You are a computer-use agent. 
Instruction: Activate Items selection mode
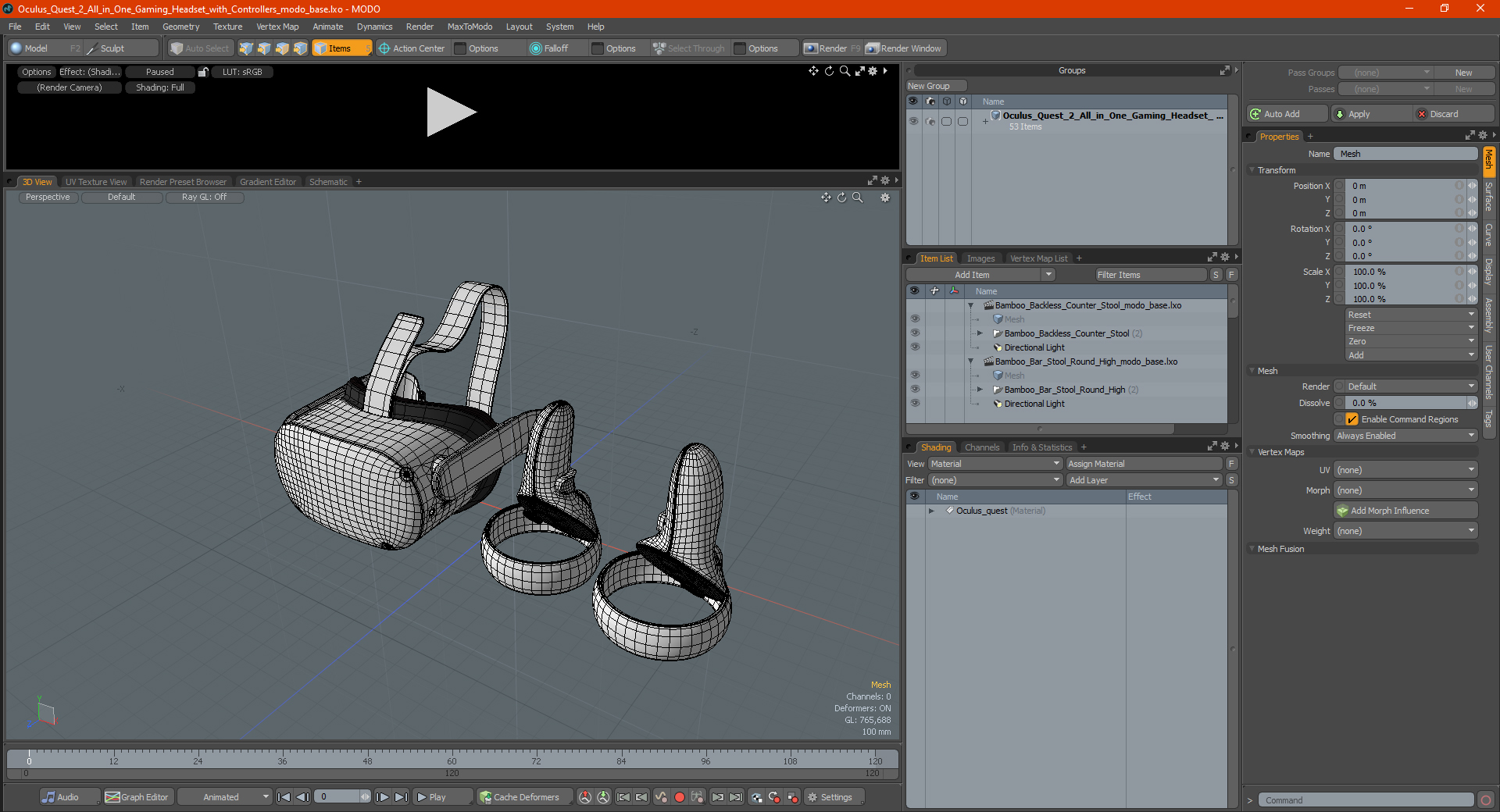341,48
